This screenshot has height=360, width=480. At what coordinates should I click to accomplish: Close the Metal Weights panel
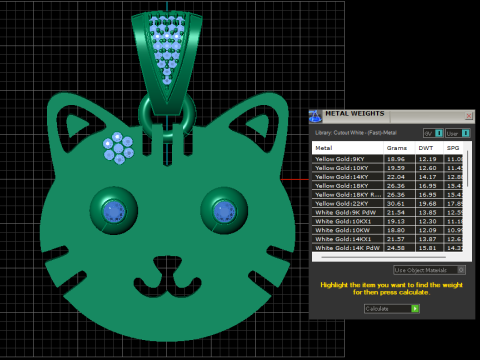[x=469, y=116]
